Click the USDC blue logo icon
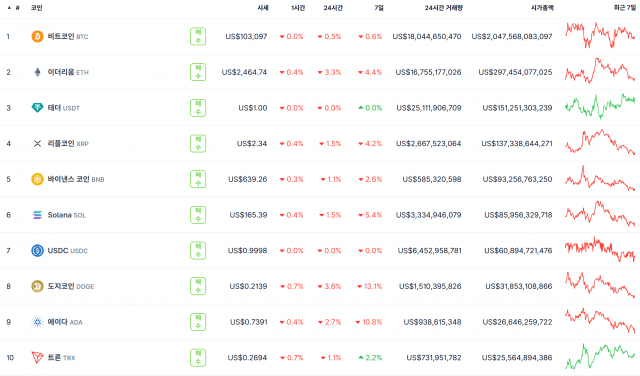 [x=37, y=250]
